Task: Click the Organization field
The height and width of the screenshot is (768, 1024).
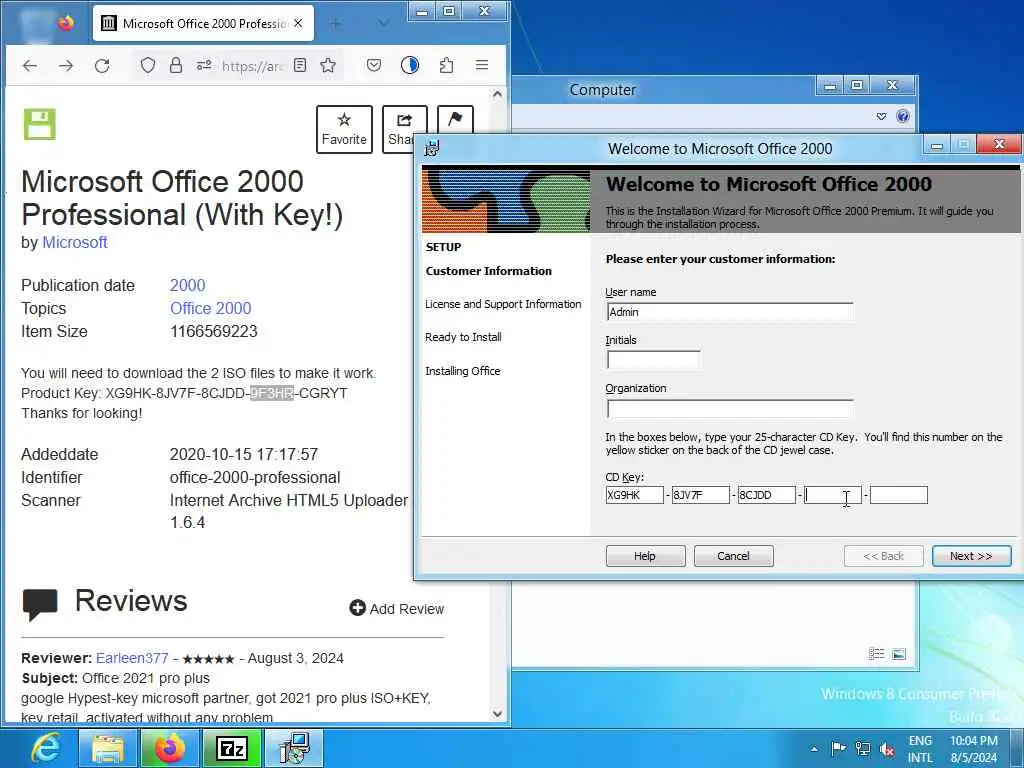Action: click(x=729, y=408)
